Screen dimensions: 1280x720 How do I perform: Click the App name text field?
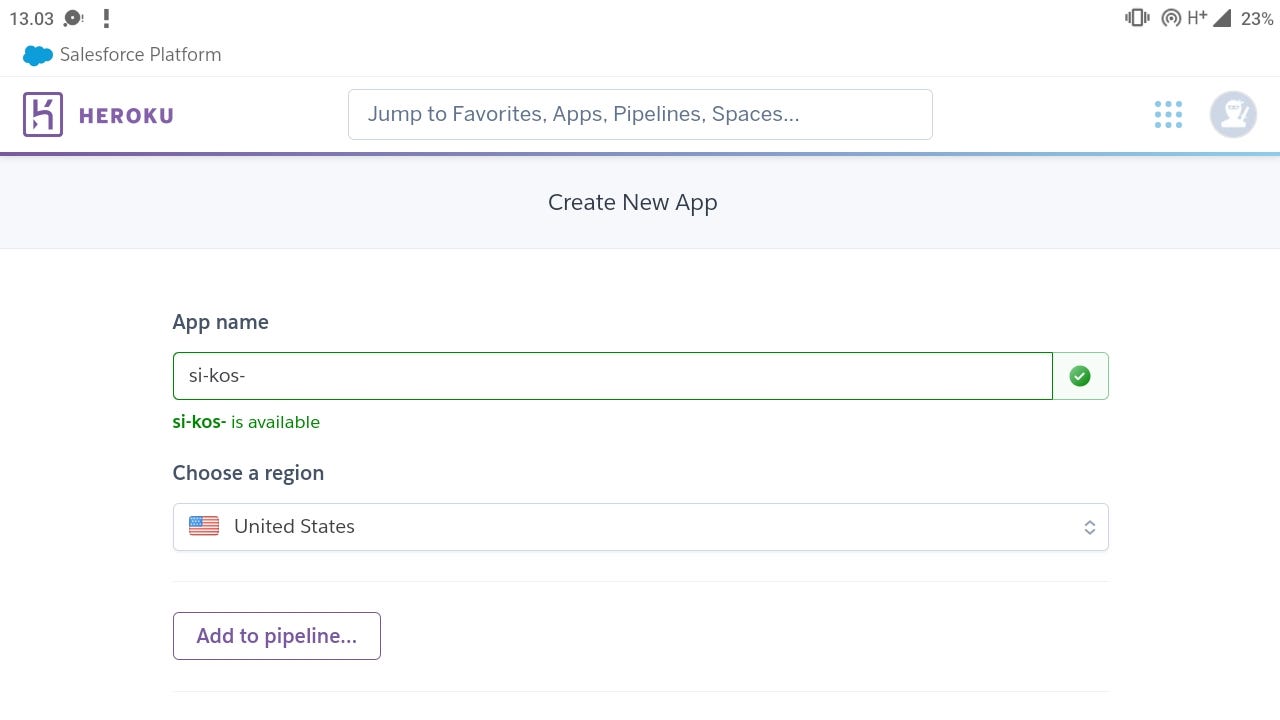coord(612,376)
